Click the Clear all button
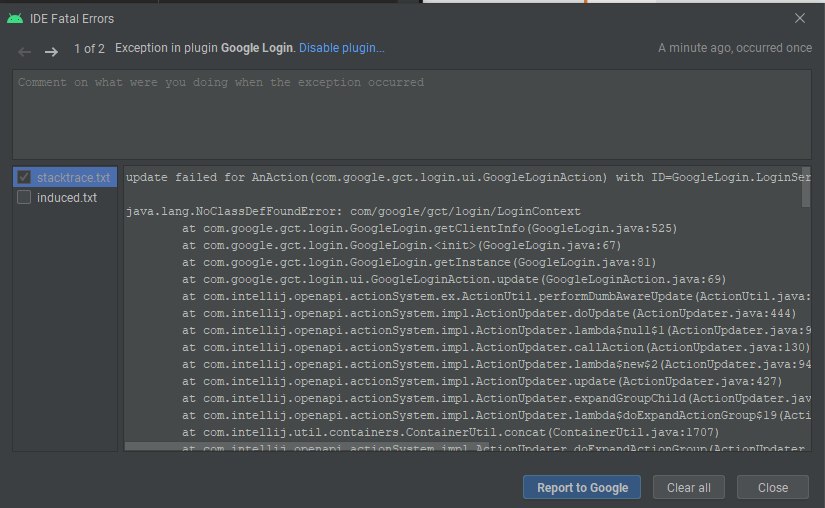The image size is (825, 508). (689, 487)
